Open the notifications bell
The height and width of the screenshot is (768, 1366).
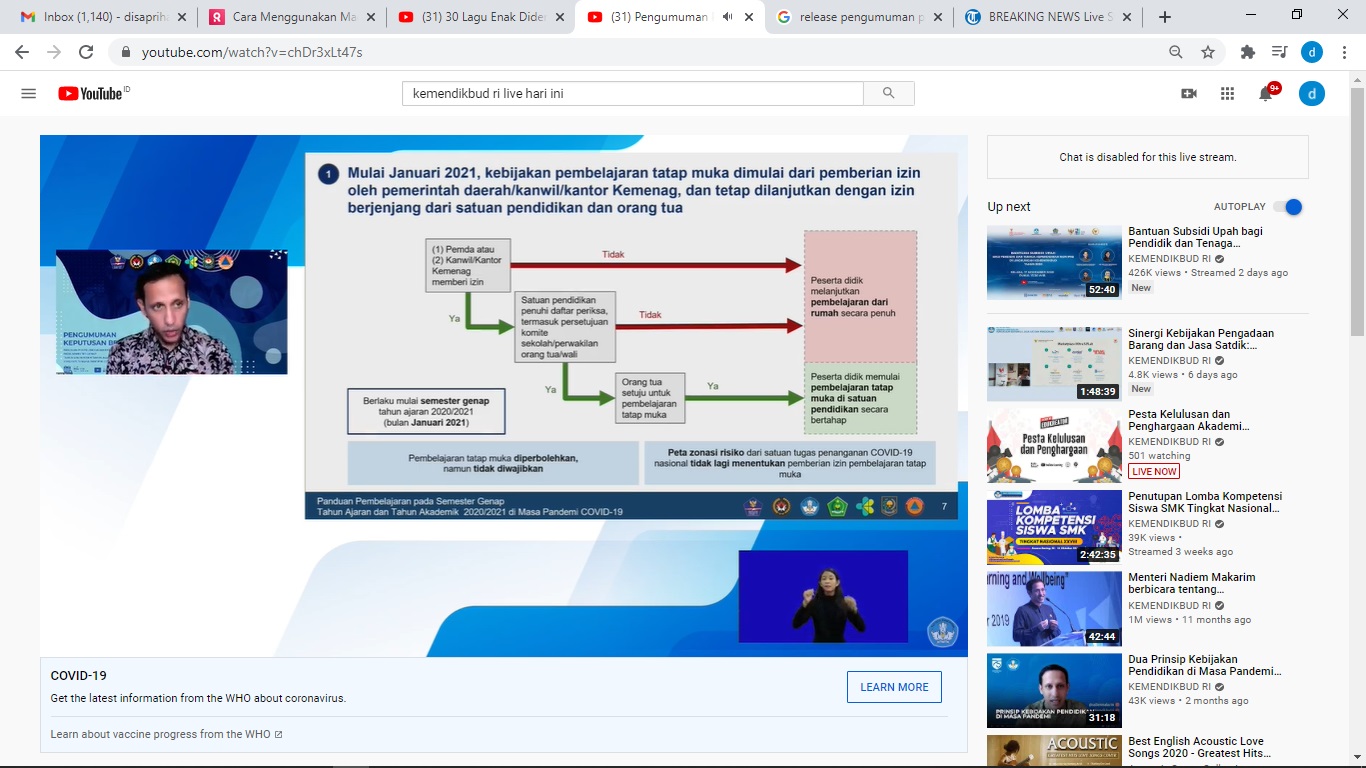[x=1266, y=93]
